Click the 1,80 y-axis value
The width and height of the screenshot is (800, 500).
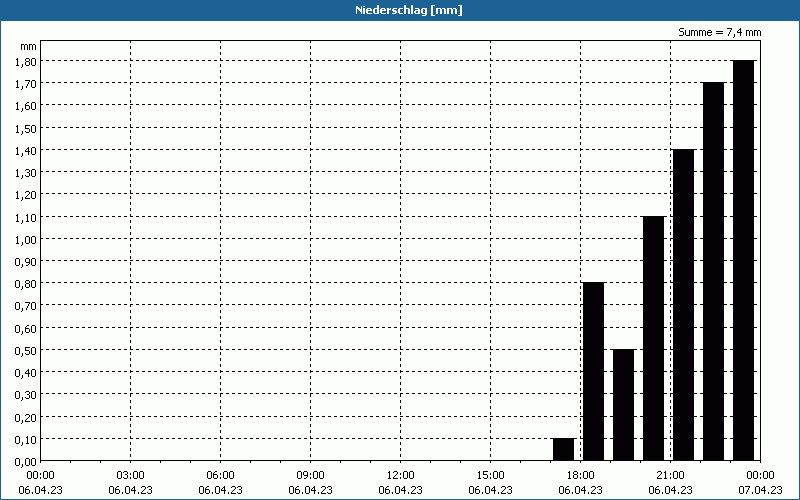pos(26,61)
